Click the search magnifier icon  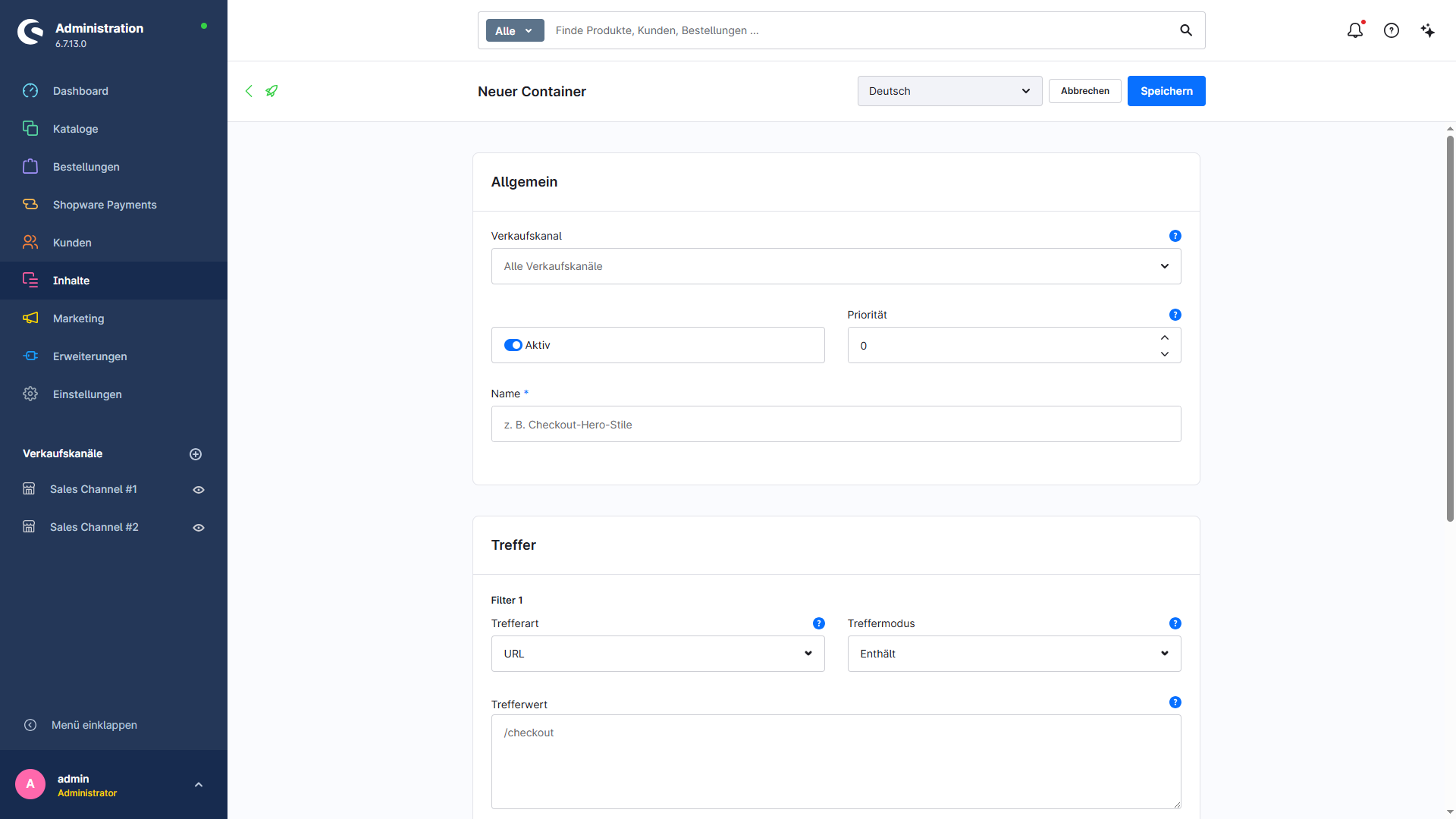1186,30
